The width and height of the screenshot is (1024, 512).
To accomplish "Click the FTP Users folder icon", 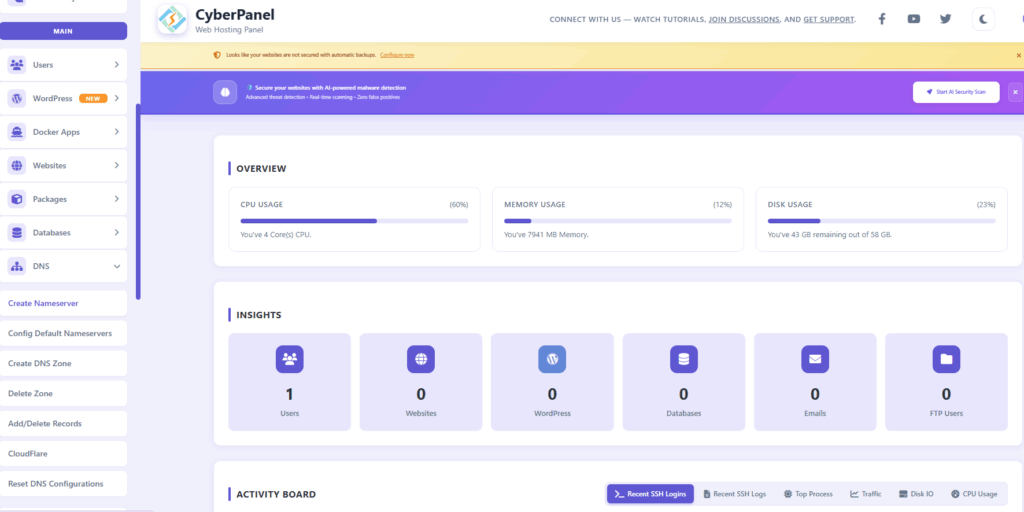I will [946, 359].
